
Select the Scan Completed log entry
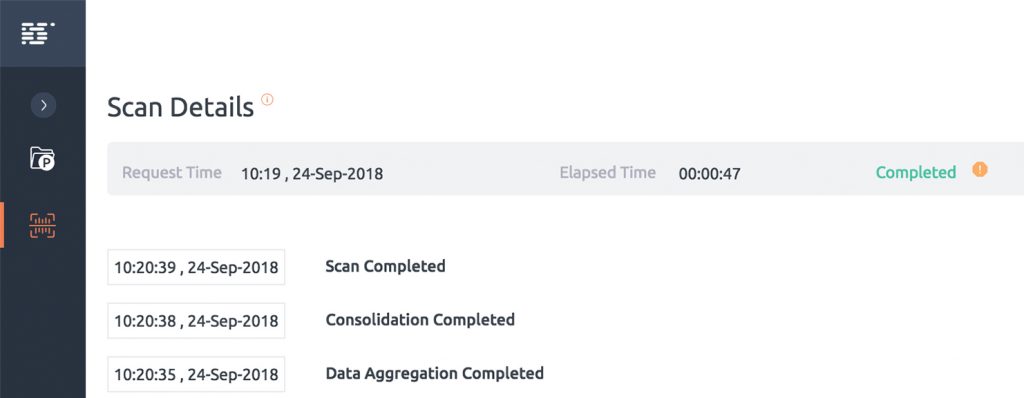point(385,266)
